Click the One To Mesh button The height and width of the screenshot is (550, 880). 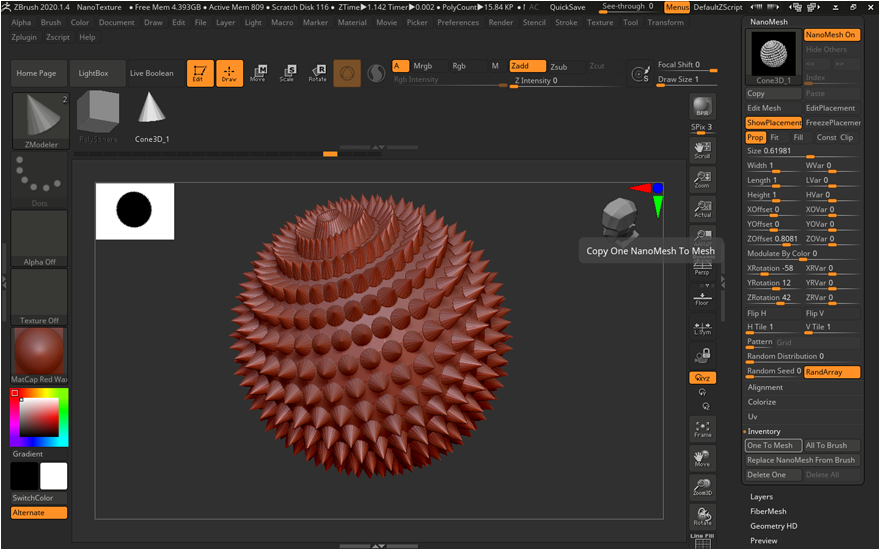pyautogui.click(x=773, y=445)
